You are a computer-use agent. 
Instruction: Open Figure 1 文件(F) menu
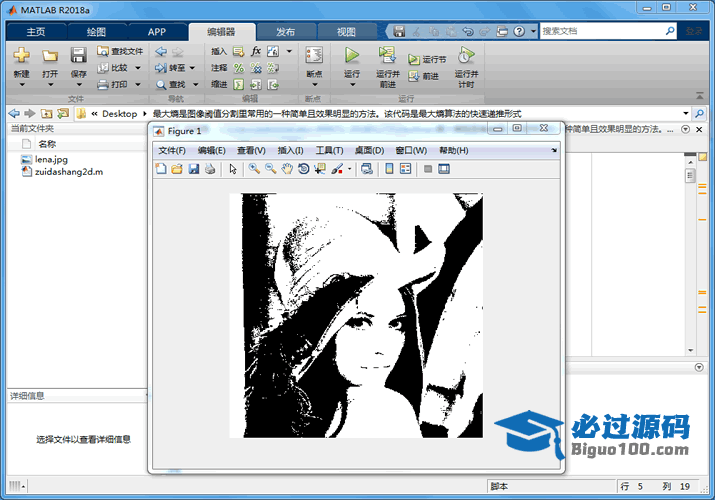coord(172,150)
